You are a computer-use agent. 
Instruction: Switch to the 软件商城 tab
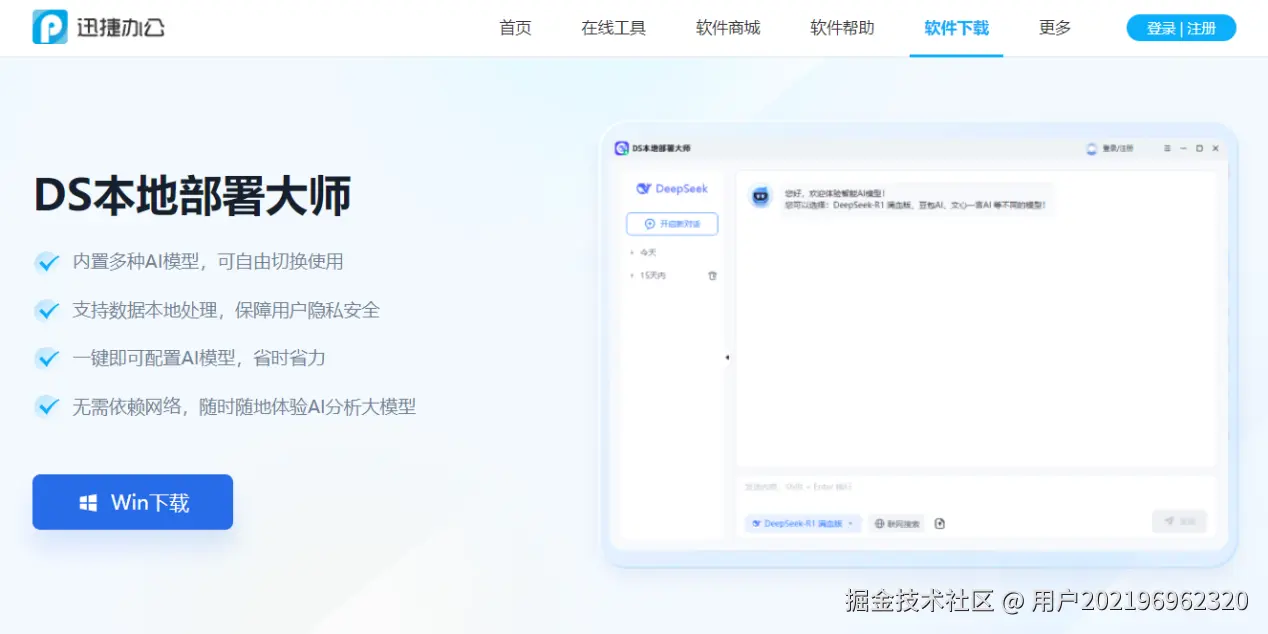(x=727, y=28)
